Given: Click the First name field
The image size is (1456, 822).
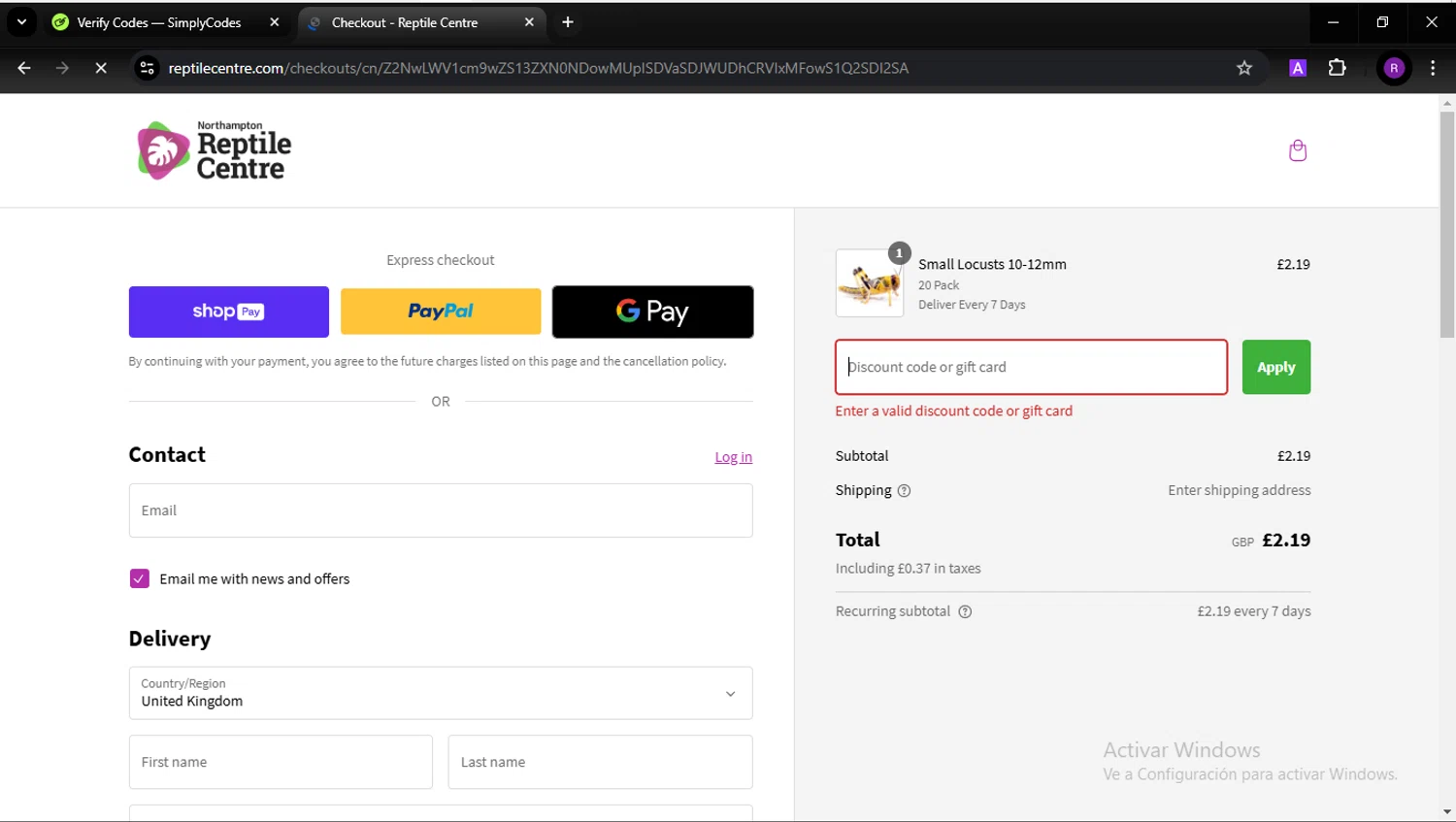Looking at the screenshot, I should coord(281,762).
